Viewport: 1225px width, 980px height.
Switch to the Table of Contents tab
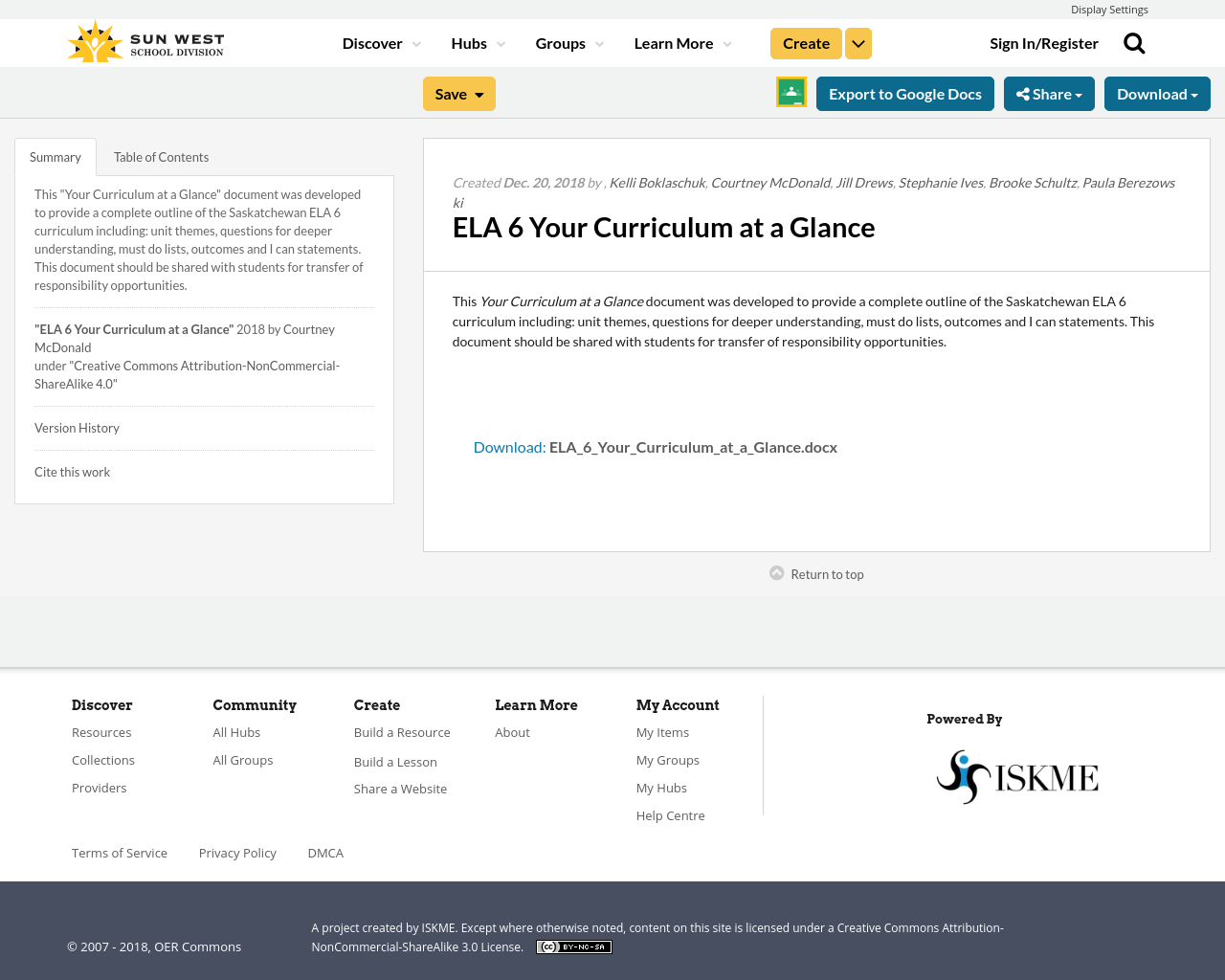pos(161,155)
